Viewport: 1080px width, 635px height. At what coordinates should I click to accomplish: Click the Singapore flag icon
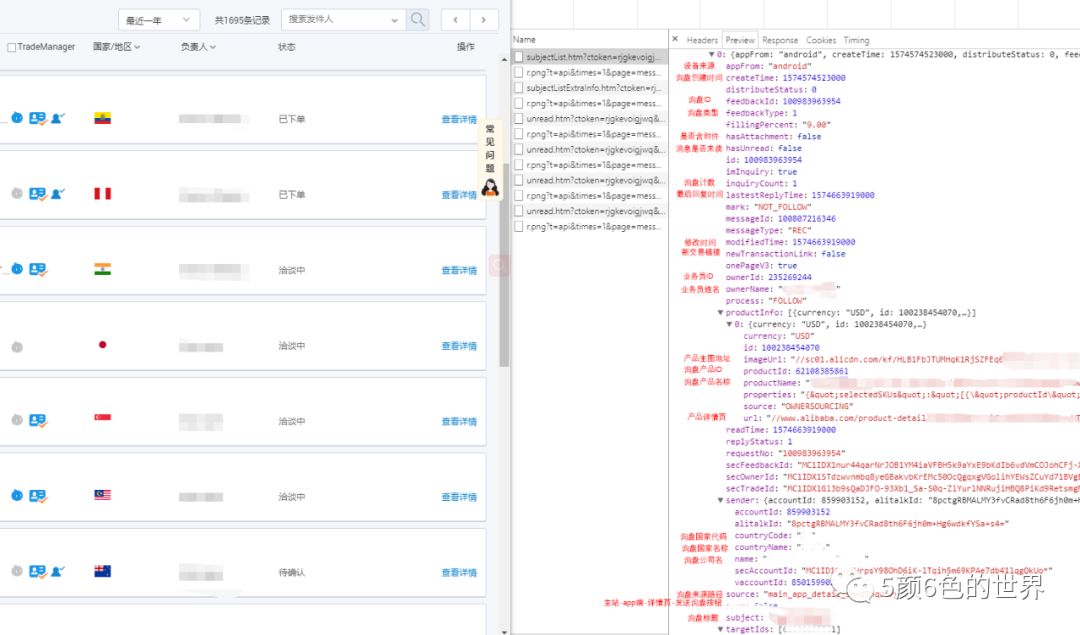pyautogui.click(x=103, y=417)
